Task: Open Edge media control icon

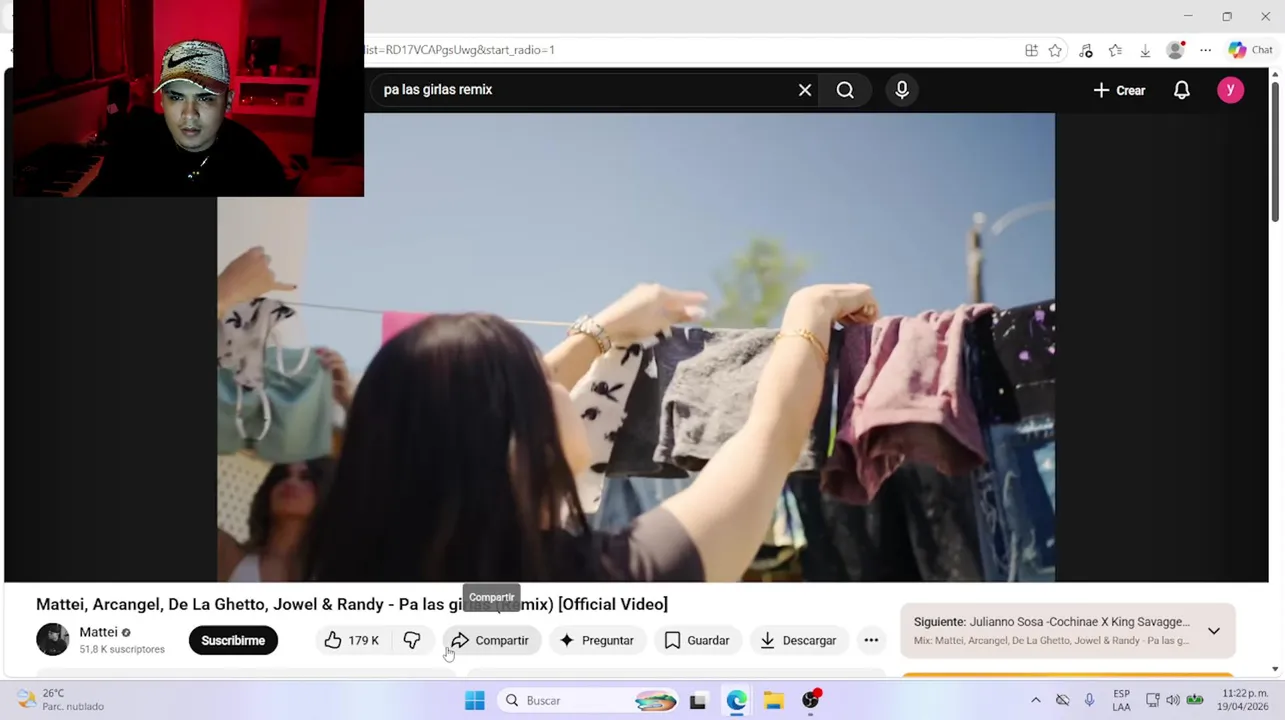Action: coord(1086,50)
